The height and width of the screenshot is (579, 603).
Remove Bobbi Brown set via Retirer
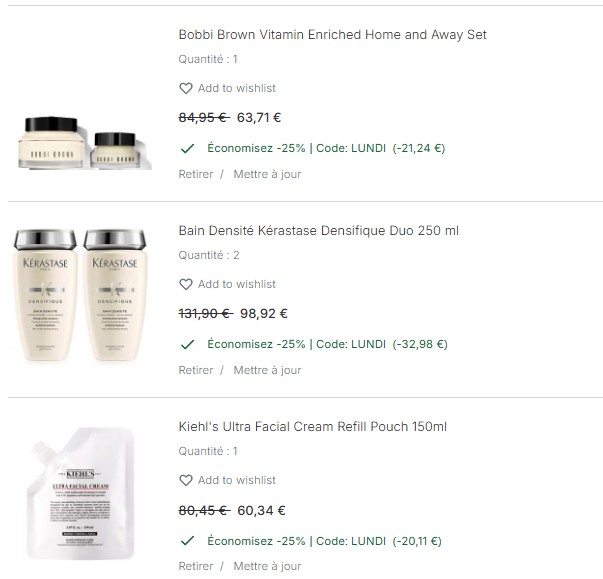click(196, 174)
